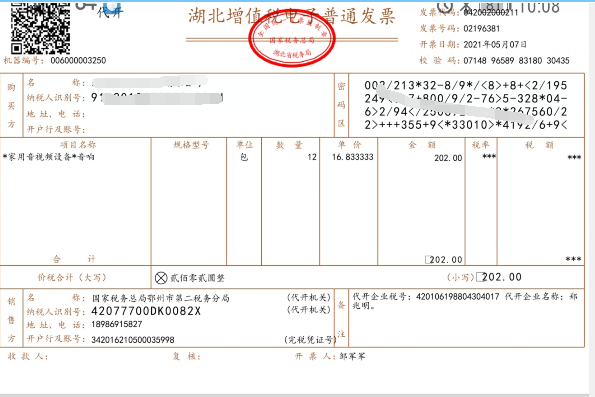Click the 合计 total row label
Image resolution: width=595 pixels, height=397 pixels.
[x=74, y=259]
